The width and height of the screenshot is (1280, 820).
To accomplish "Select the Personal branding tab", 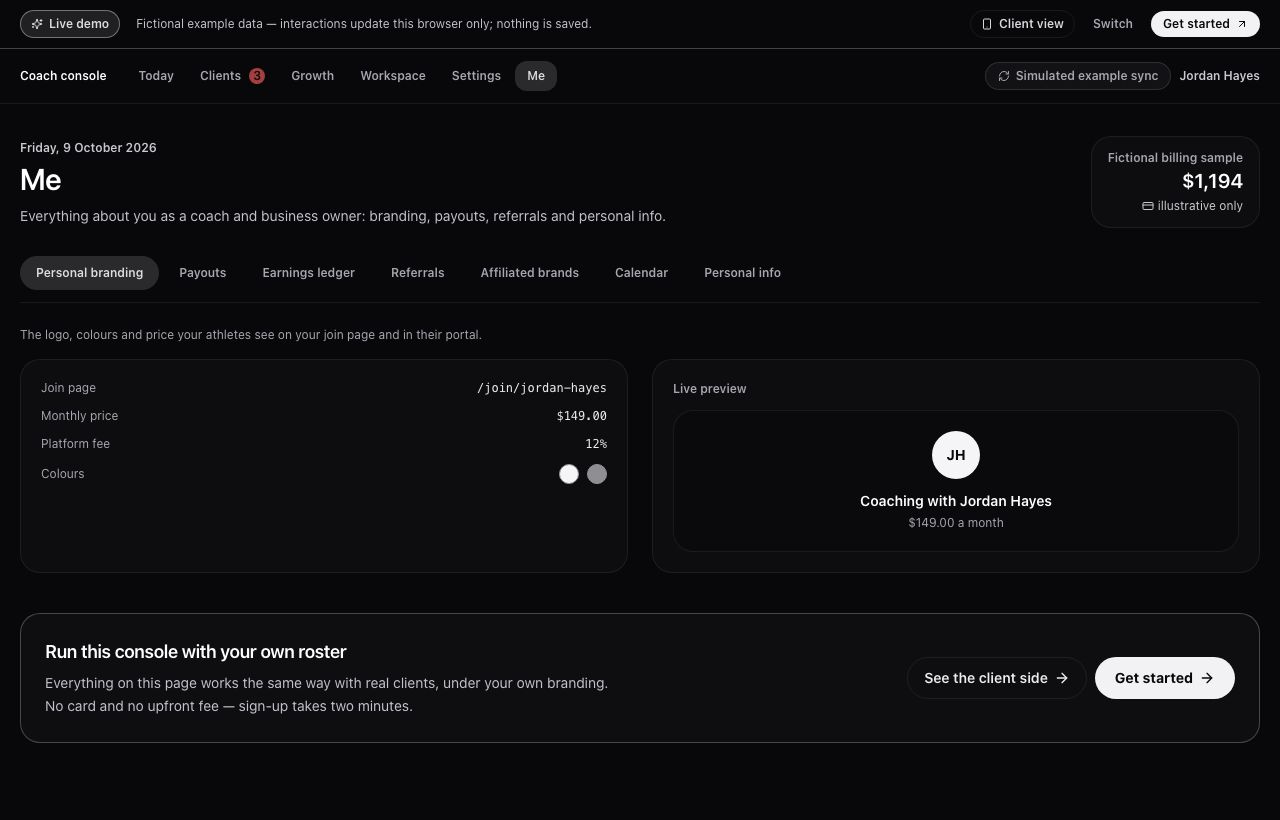I will pos(90,273).
